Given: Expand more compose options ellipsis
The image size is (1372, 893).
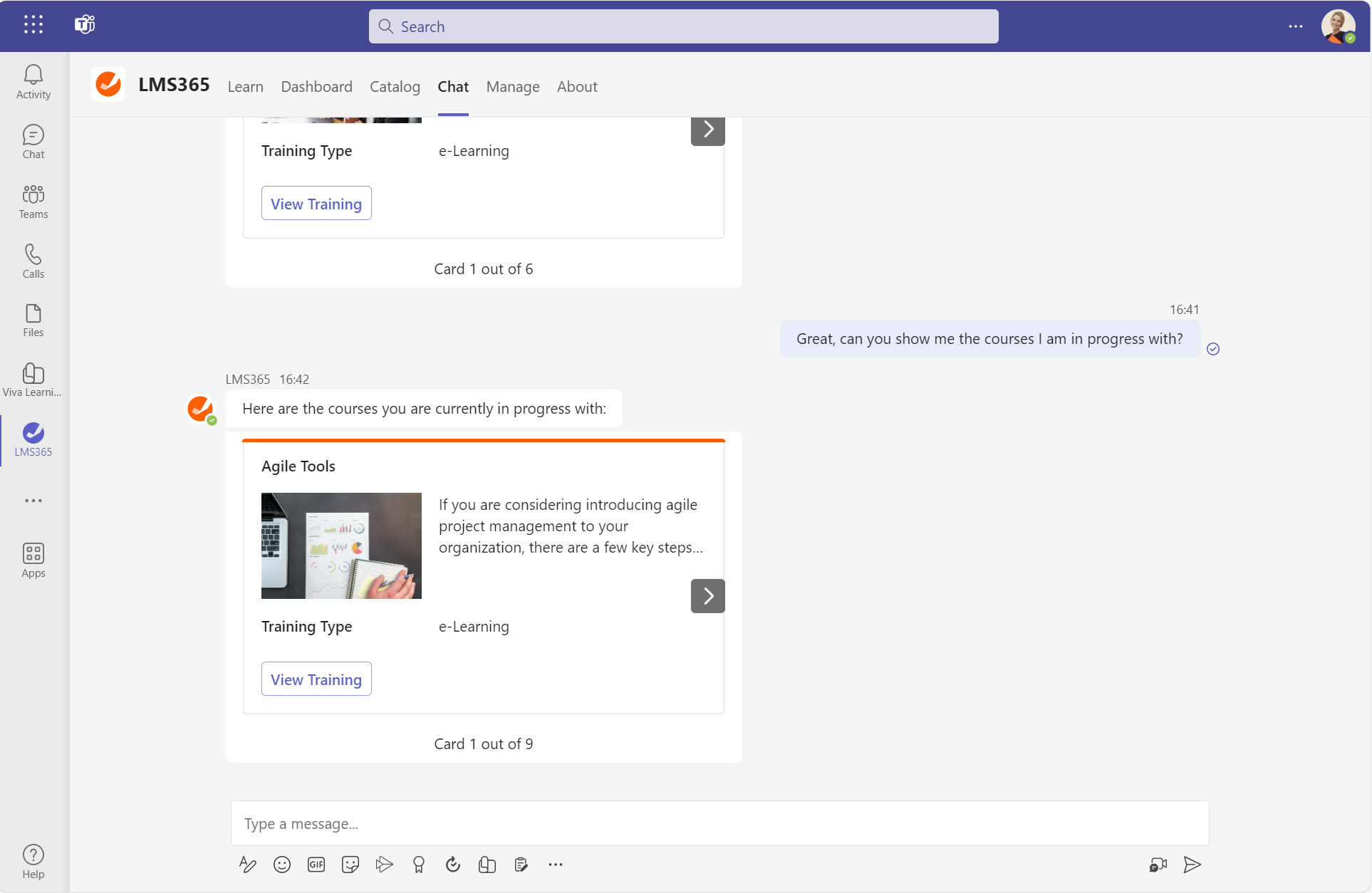Looking at the screenshot, I should pos(556,865).
